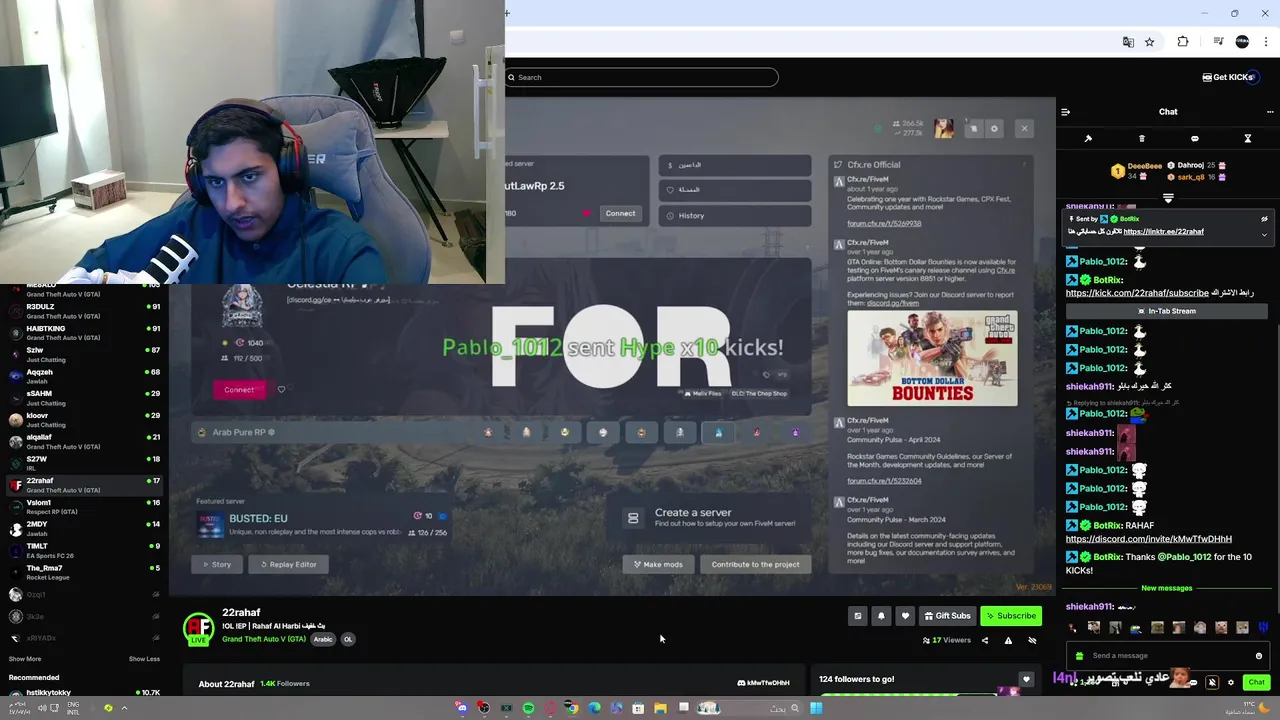Select Arabic language tag under stream title
The image size is (1280, 720).
323,639
